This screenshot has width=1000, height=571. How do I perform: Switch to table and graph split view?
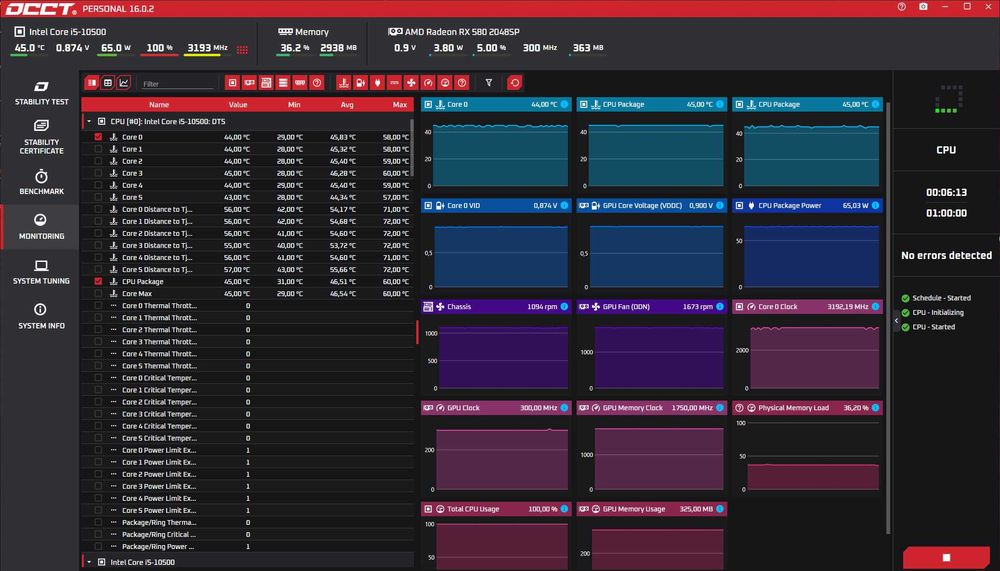[x=92, y=83]
